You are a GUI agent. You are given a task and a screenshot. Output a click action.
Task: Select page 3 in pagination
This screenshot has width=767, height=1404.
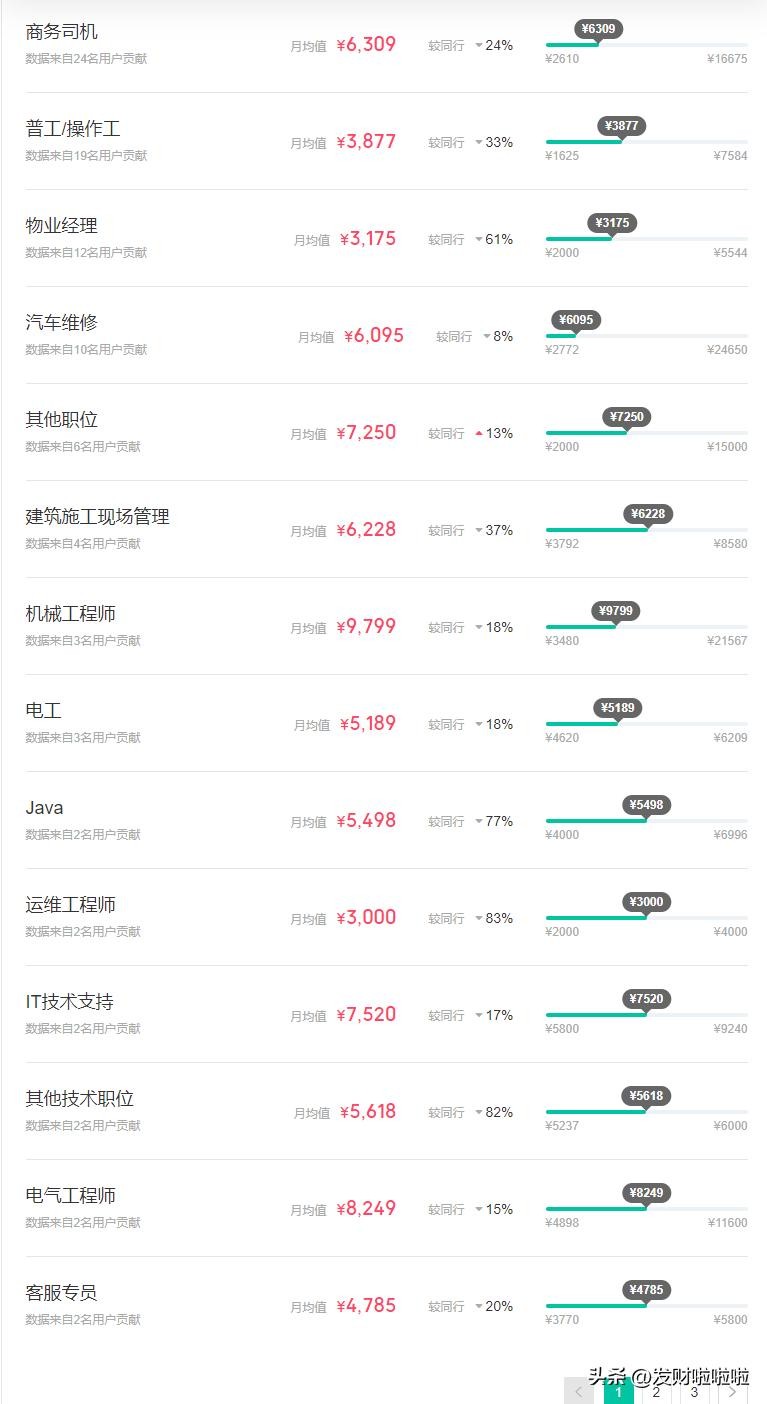[694, 1391]
